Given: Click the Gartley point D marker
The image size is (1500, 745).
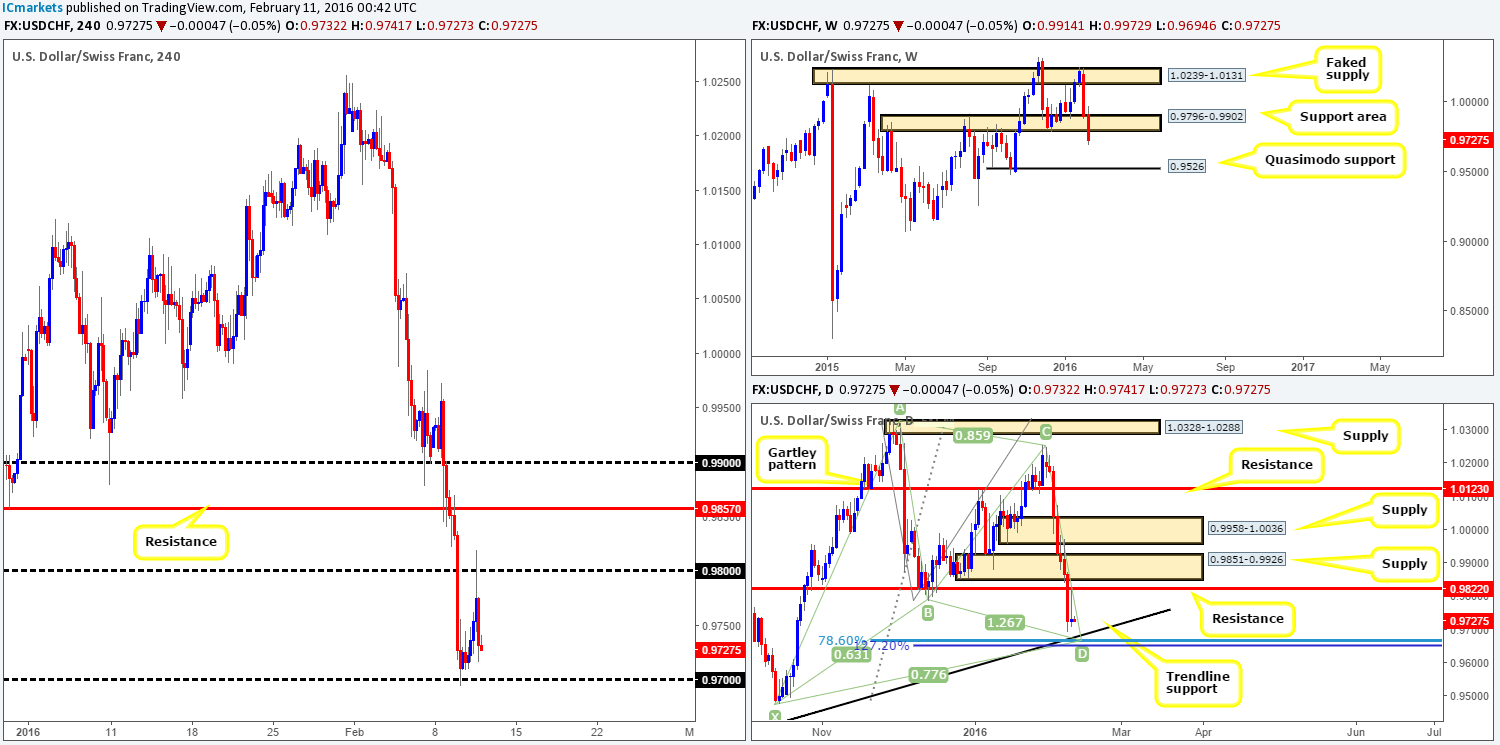Looking at the screenshot, I should [1081, 654].
